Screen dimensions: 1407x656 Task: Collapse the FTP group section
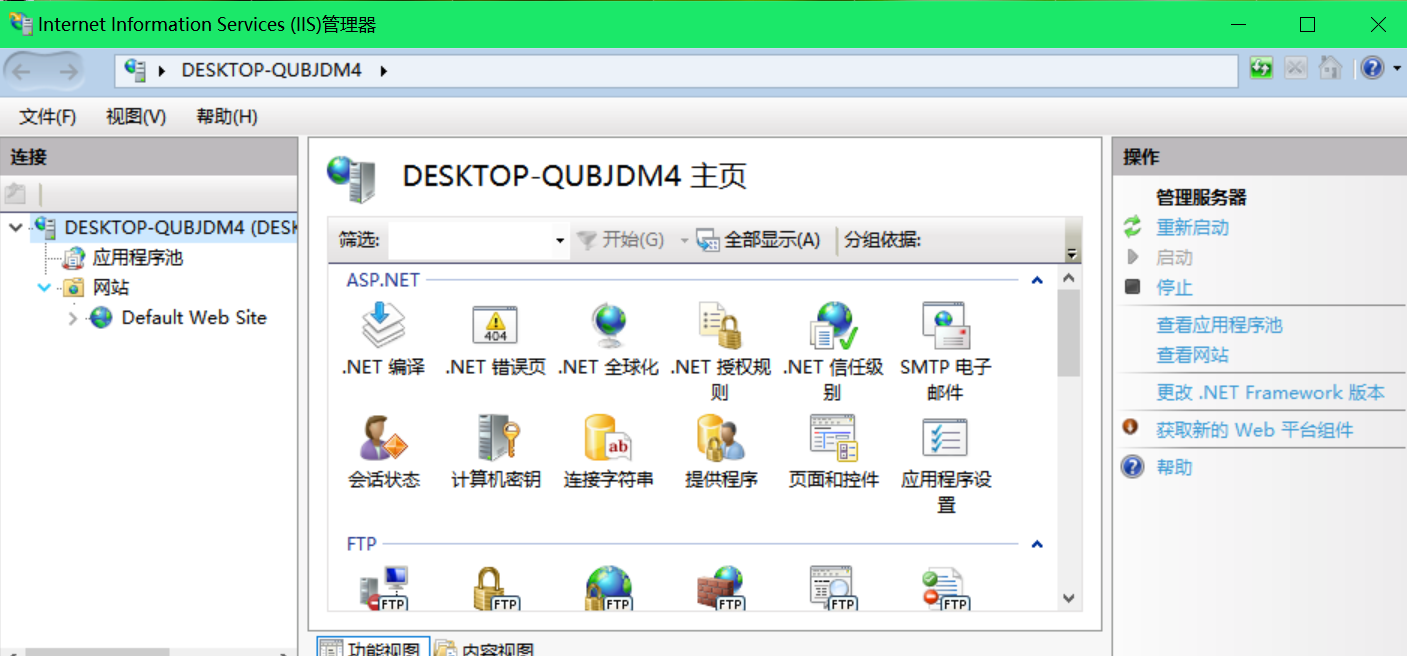click(1037, 544)
